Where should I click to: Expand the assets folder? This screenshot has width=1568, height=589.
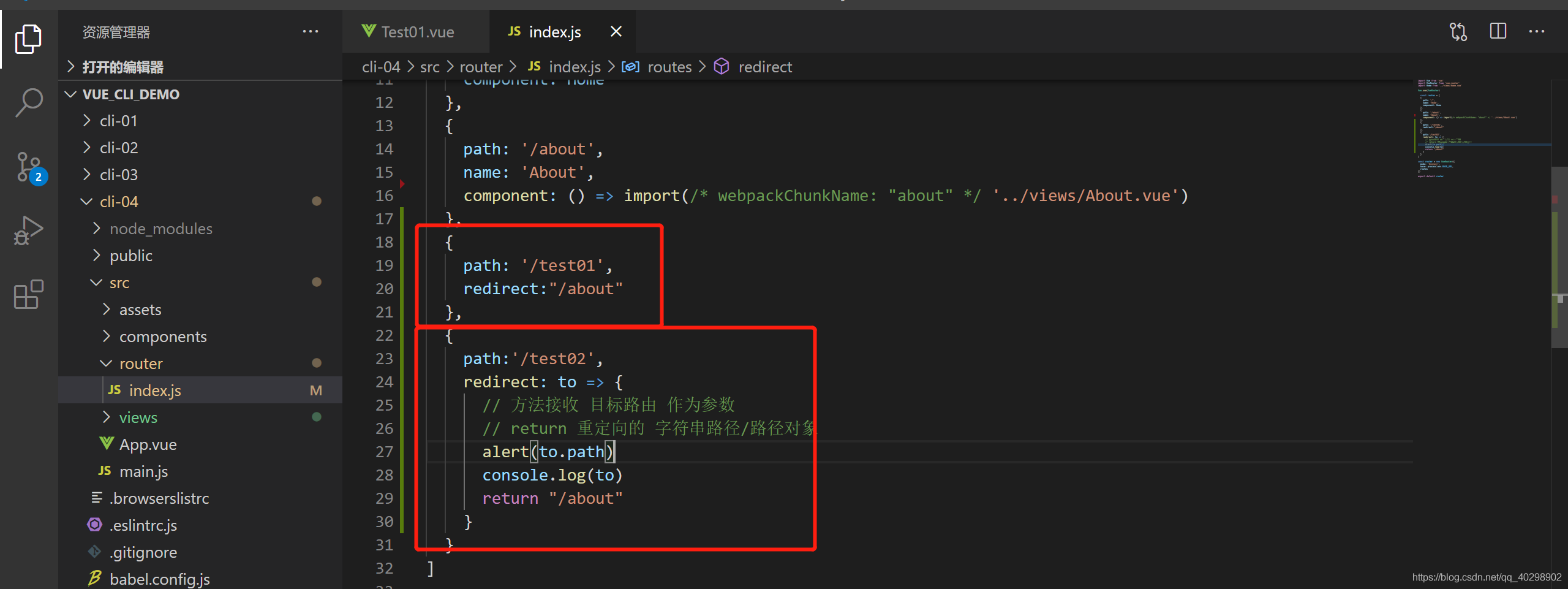(106, 310)
